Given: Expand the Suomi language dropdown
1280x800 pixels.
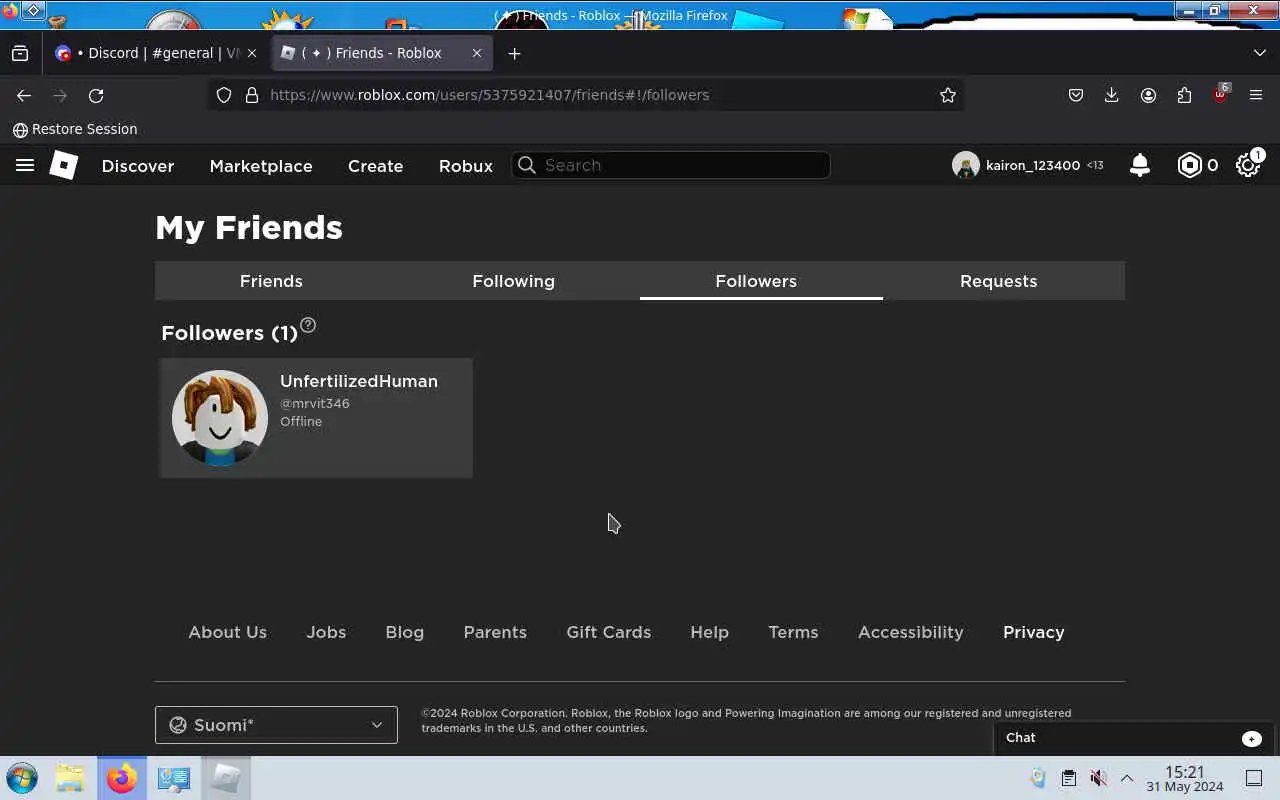Looking at the screenshot, I should [x=276, y=725].
